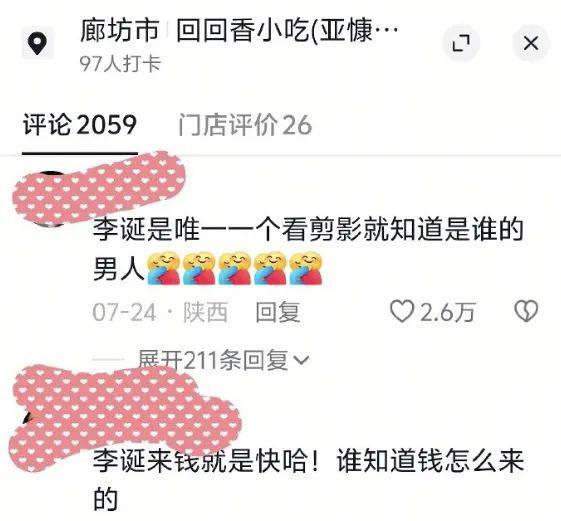Open the 回回香小吃 location link

click(287, 31)
